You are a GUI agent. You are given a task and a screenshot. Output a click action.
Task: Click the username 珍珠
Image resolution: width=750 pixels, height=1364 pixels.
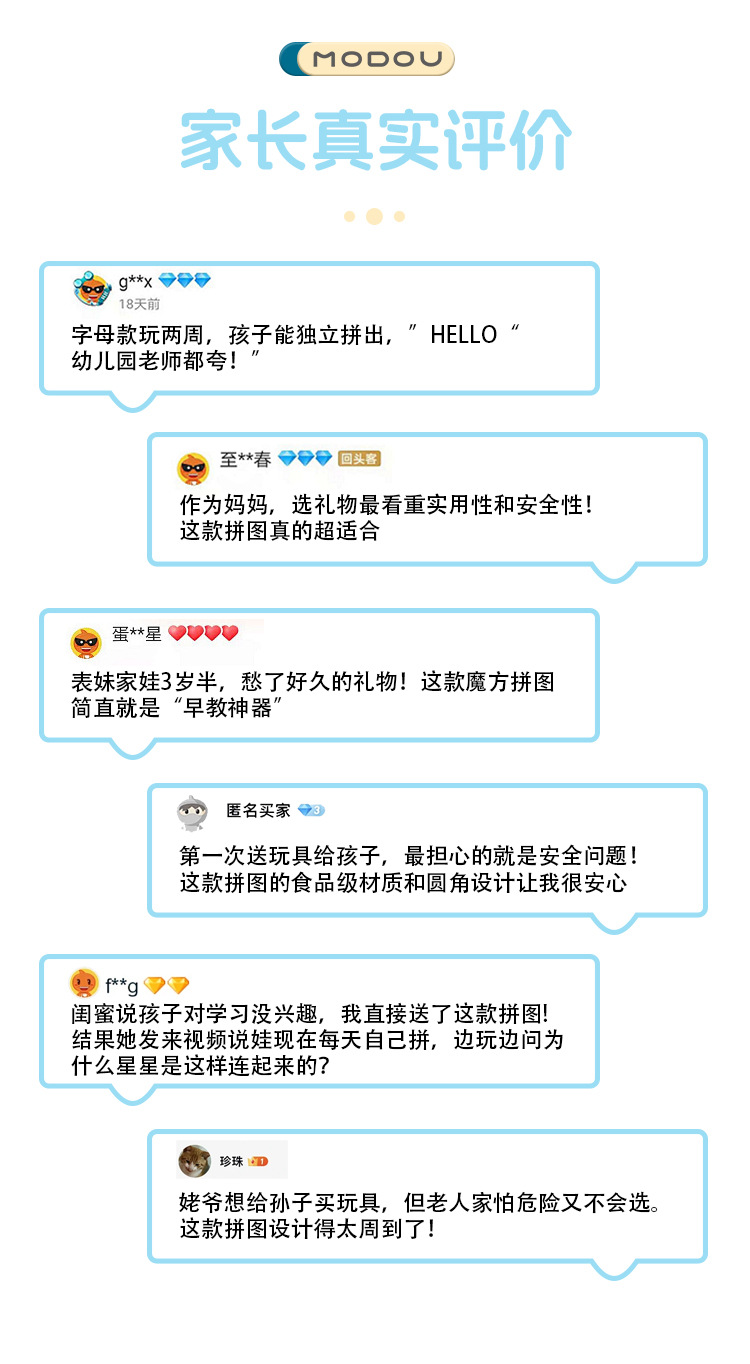coord(231,1161)
